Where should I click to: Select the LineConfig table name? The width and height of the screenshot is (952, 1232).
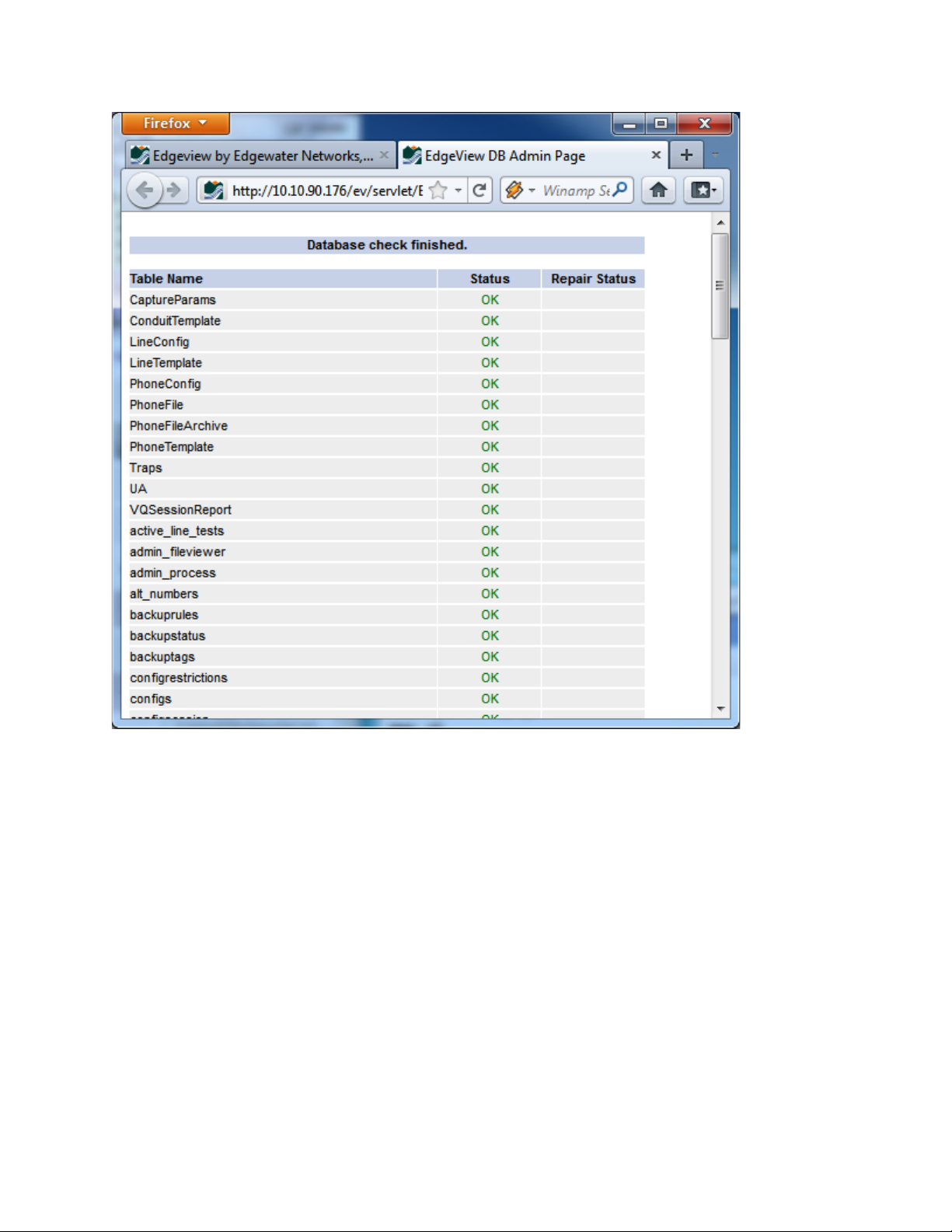(x=159, y=342)
